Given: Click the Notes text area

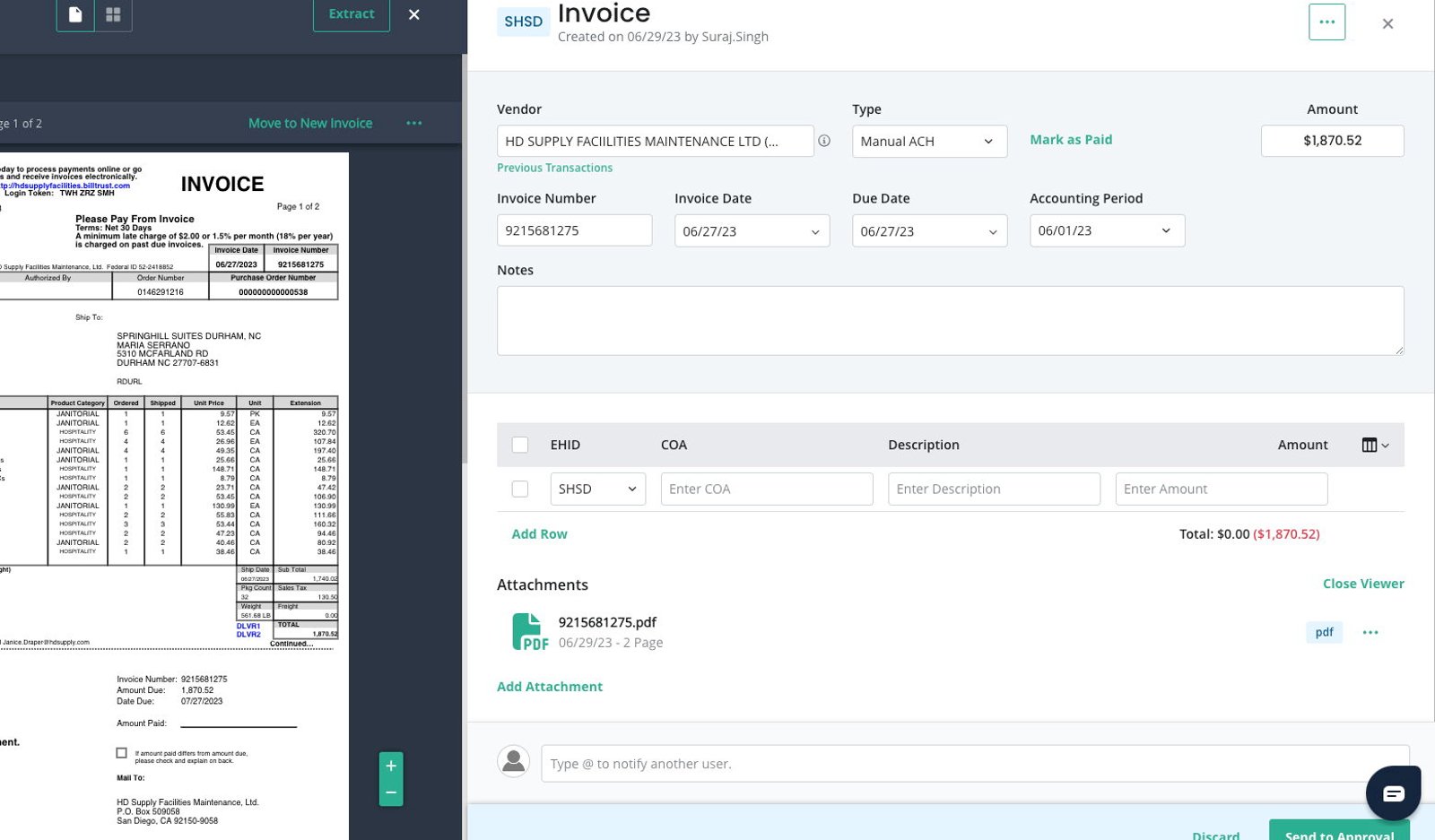Looking at the screenshot, I should pyautogui.click(x=950, y=320).
